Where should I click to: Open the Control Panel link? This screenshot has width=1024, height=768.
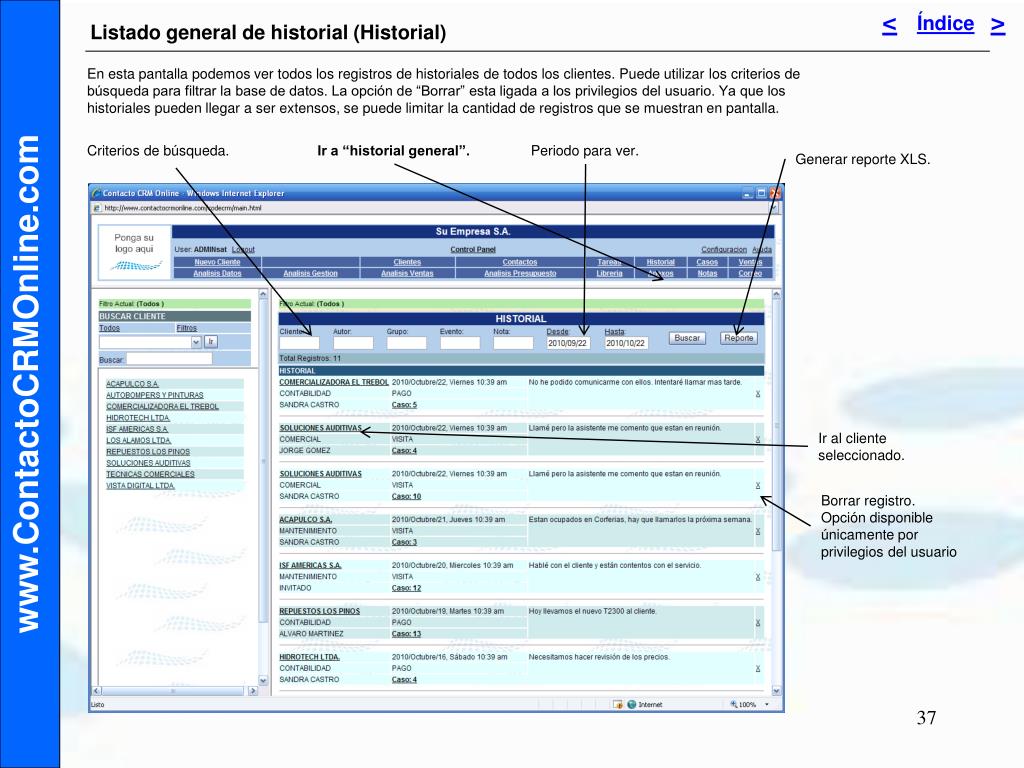click(473, 249)
